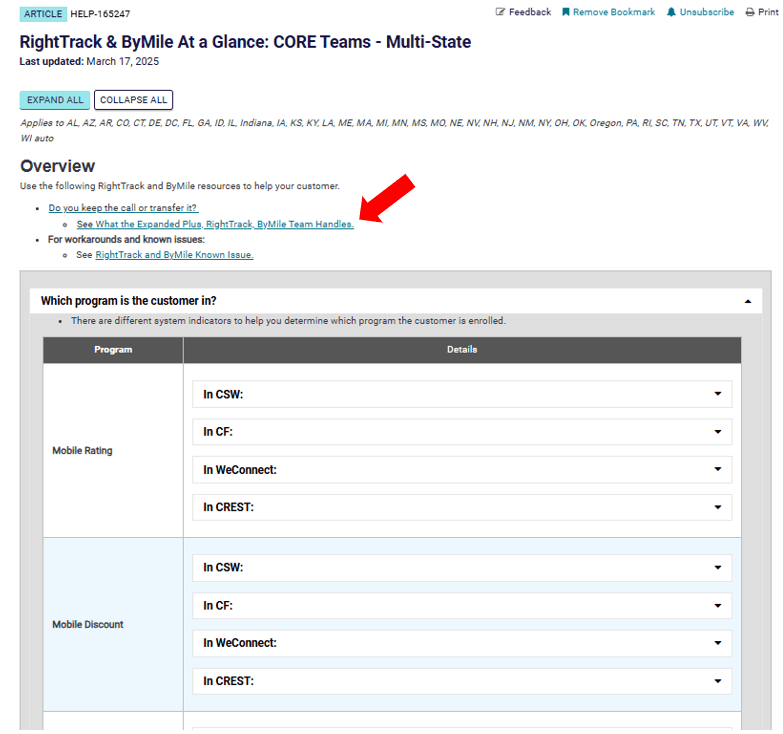This screenshot has height=734, width=783.
Task: Open the Feedback link text
Action: click(530, 12)
